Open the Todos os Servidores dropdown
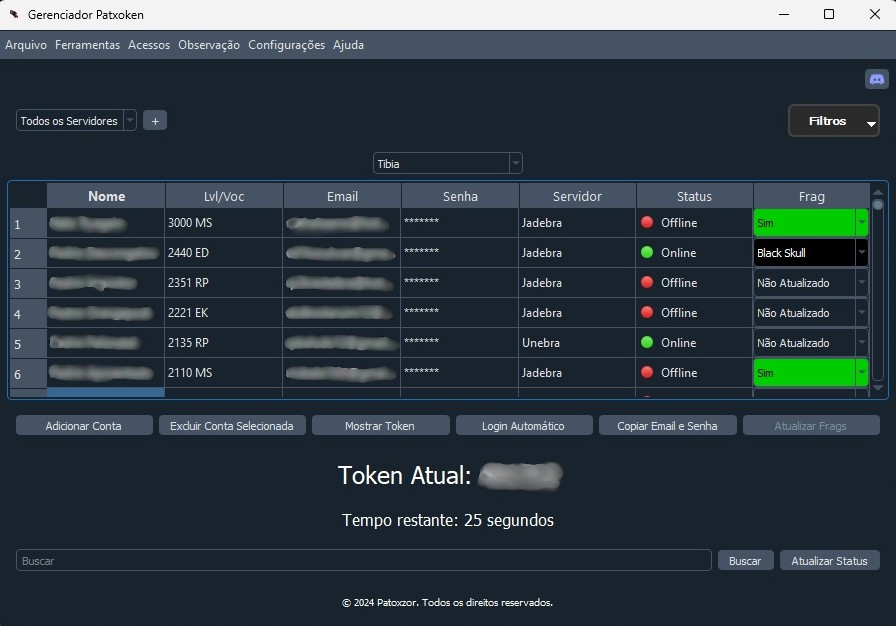Screen dimensions: 896x626 coord(77,121)
